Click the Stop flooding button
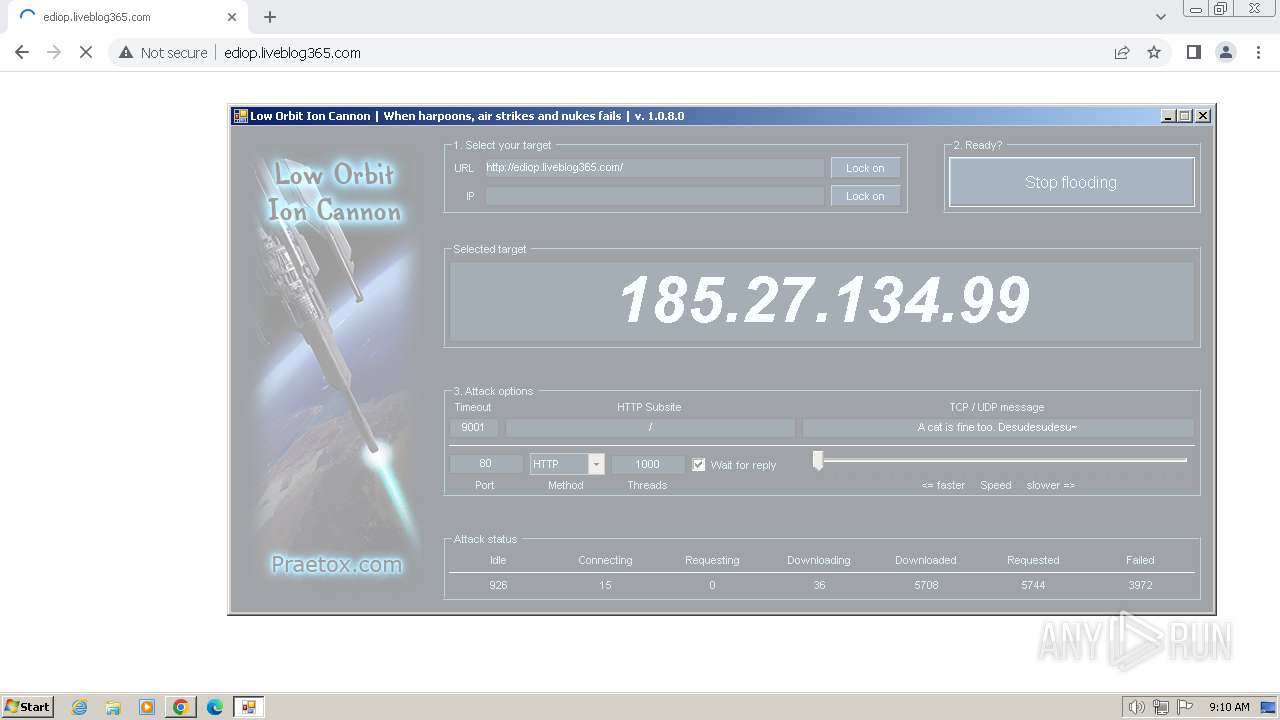The image size is (1280, 720). pyautogui.click(x=1071, y=182)
